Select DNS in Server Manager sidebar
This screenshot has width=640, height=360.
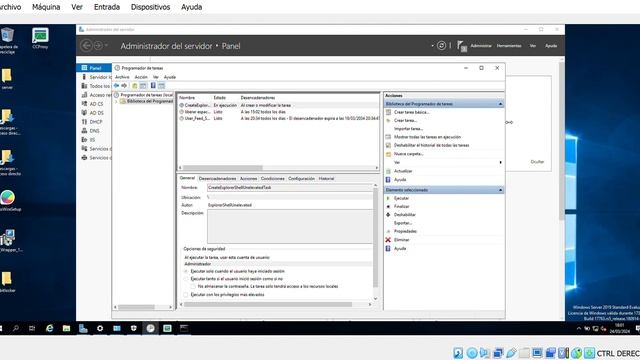click(x=94, y=131)
